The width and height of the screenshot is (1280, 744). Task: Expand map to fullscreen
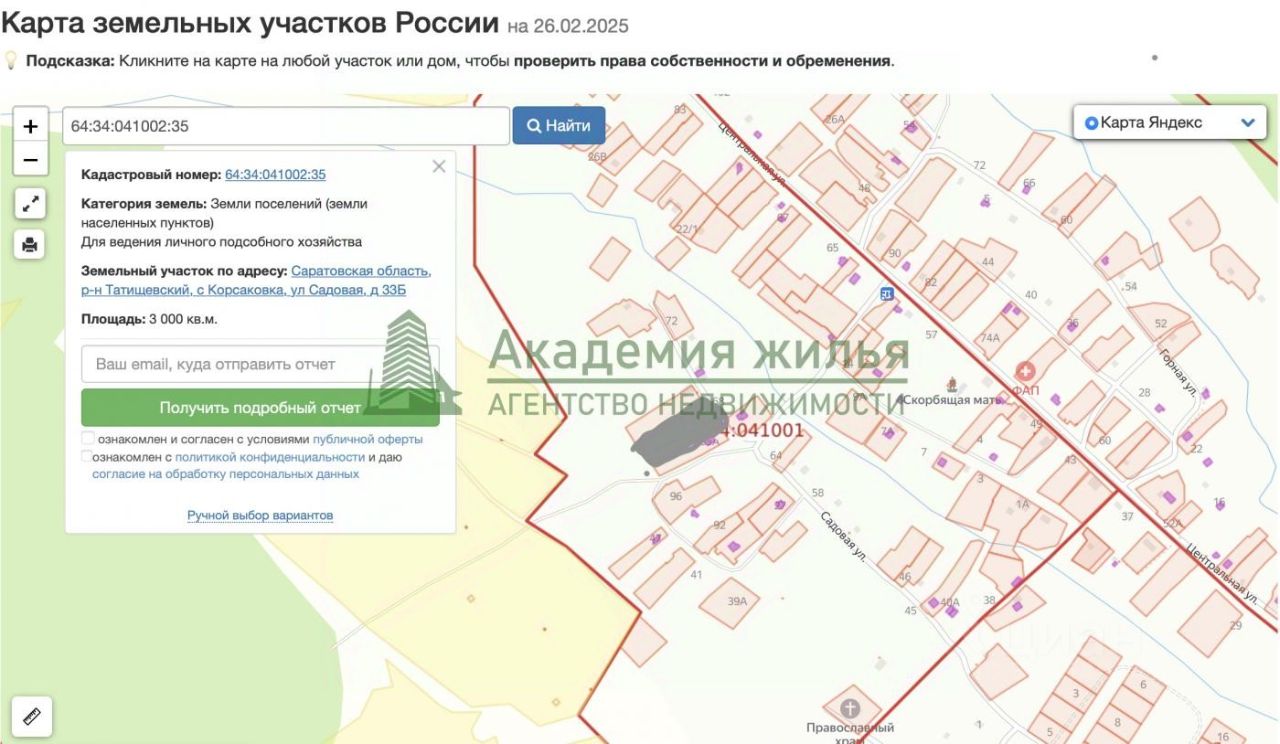pos(30,204)
